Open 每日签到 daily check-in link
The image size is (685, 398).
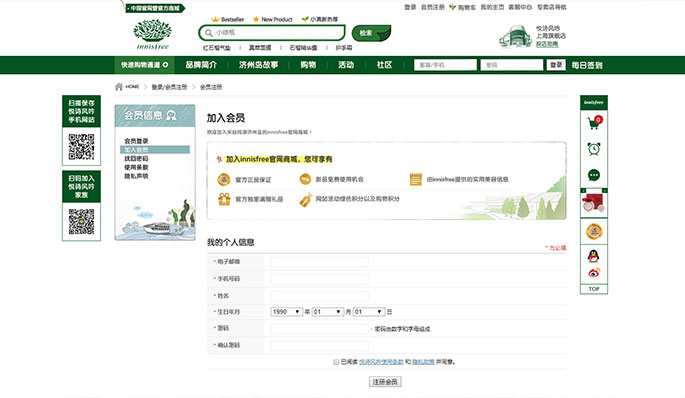(587, 65)
